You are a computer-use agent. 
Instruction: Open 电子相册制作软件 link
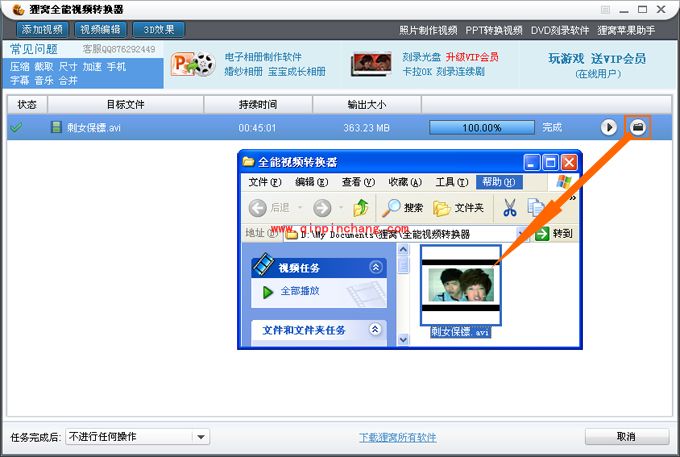coord(263,57)
